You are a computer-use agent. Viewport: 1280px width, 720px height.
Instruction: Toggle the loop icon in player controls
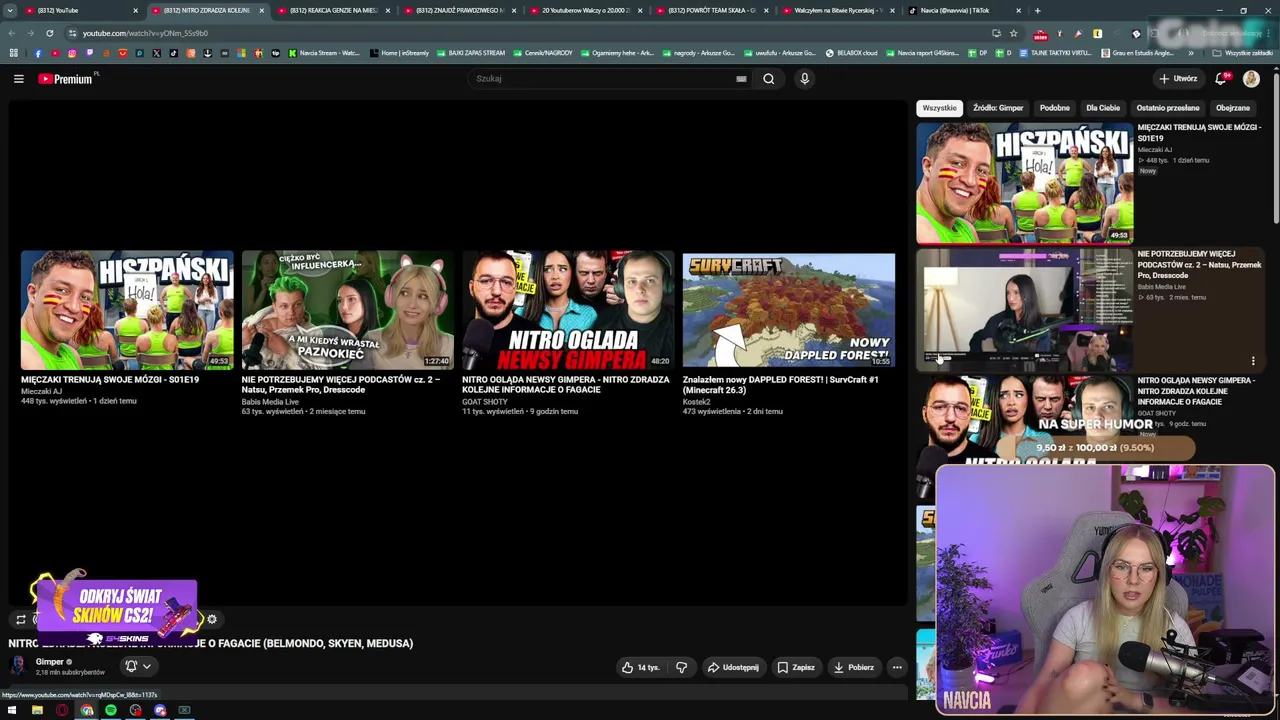point(20,620)
